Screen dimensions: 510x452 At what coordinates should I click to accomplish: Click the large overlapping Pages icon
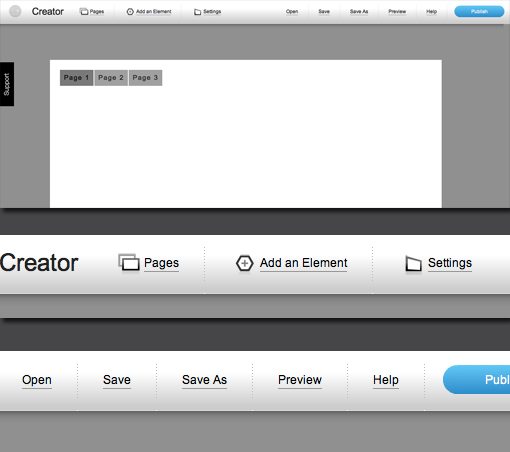(129, 262)
